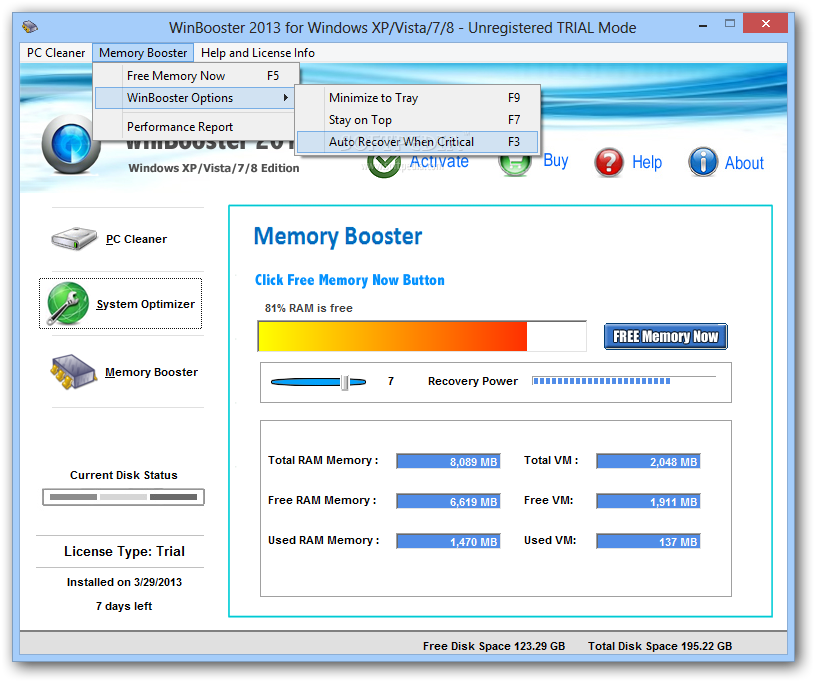Click '7 days left' text
The width and height of the screenshot is (815, 682).
click(124, 606)
